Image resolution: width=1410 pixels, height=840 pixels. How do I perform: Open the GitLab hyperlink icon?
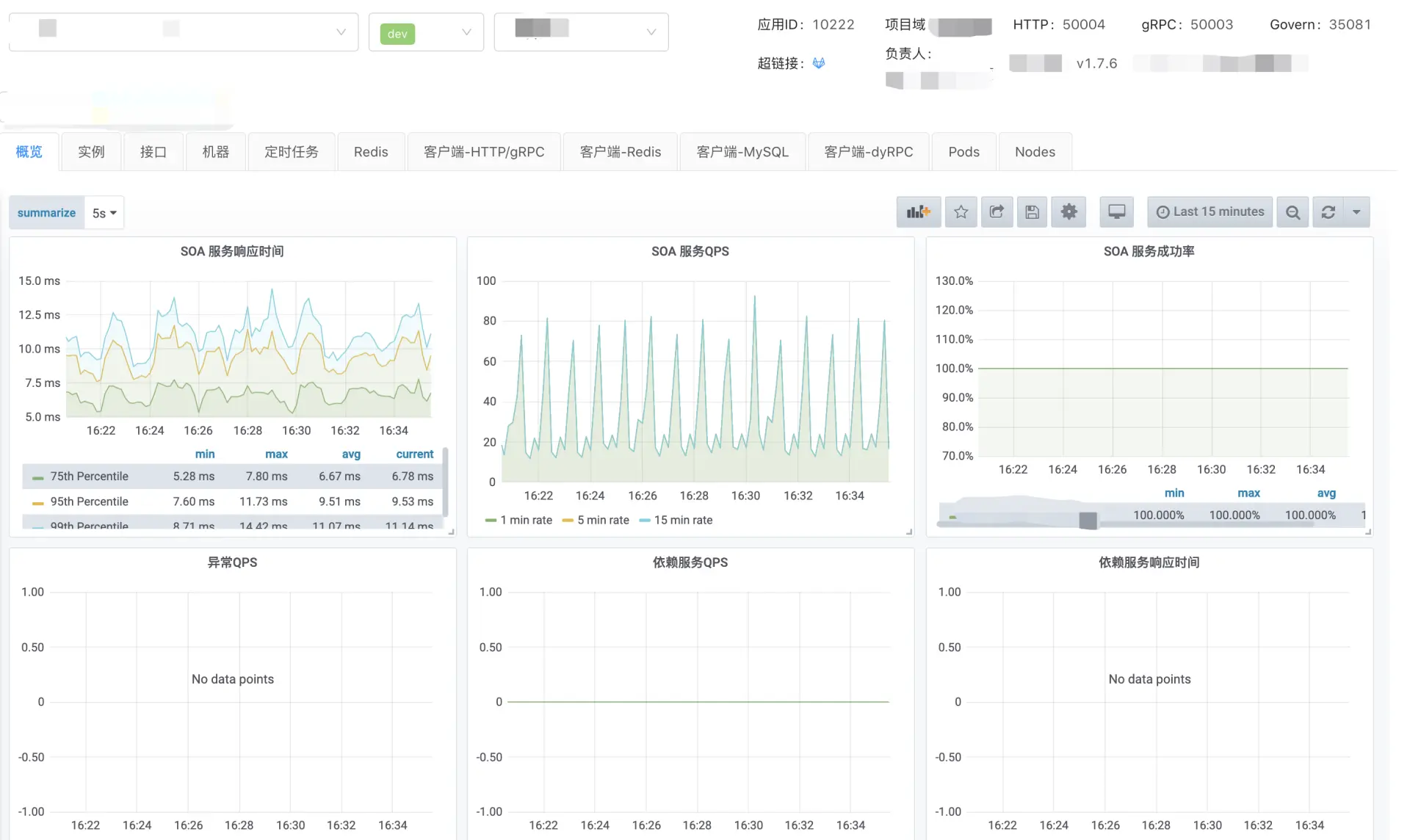tap(819, 63)
